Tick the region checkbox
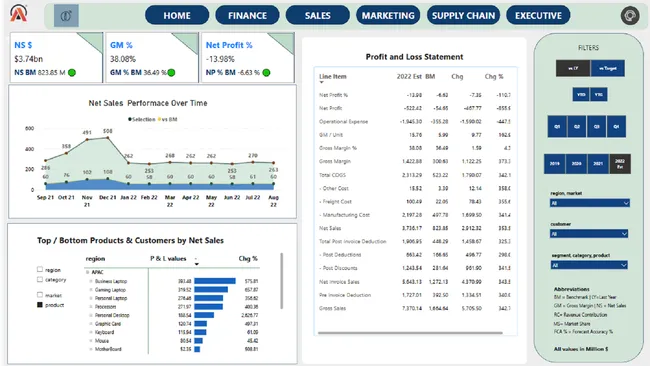Viewport: 650px width, 366px height. coord(40,269)
